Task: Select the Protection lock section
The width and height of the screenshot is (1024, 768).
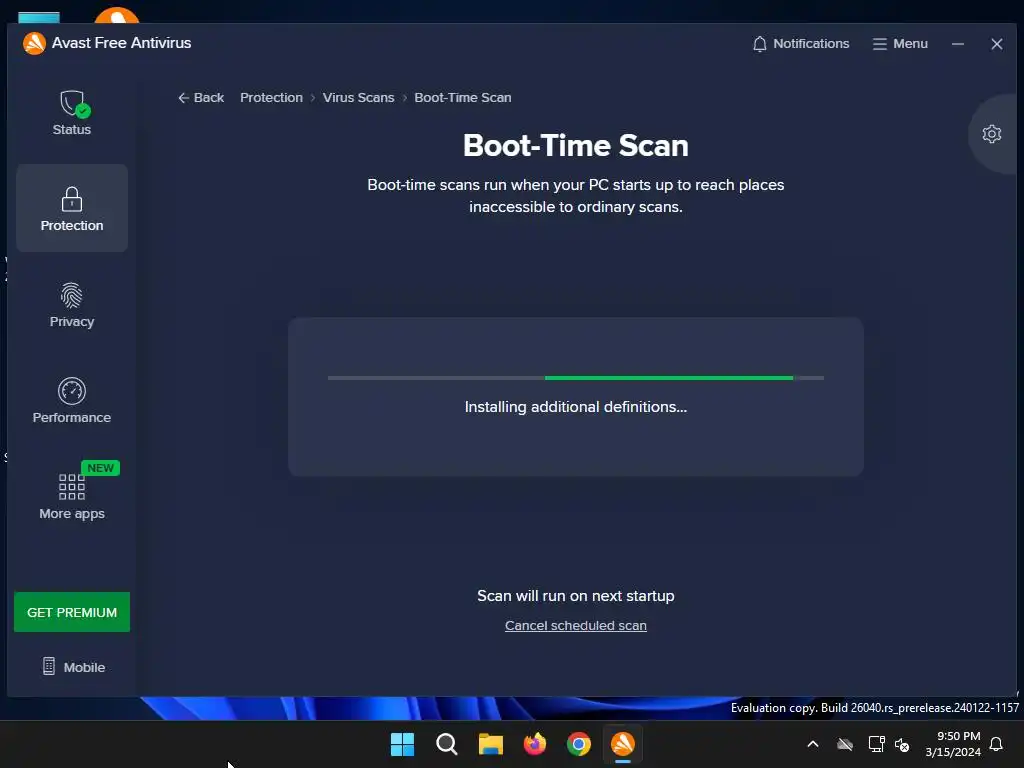Action: 72,208
